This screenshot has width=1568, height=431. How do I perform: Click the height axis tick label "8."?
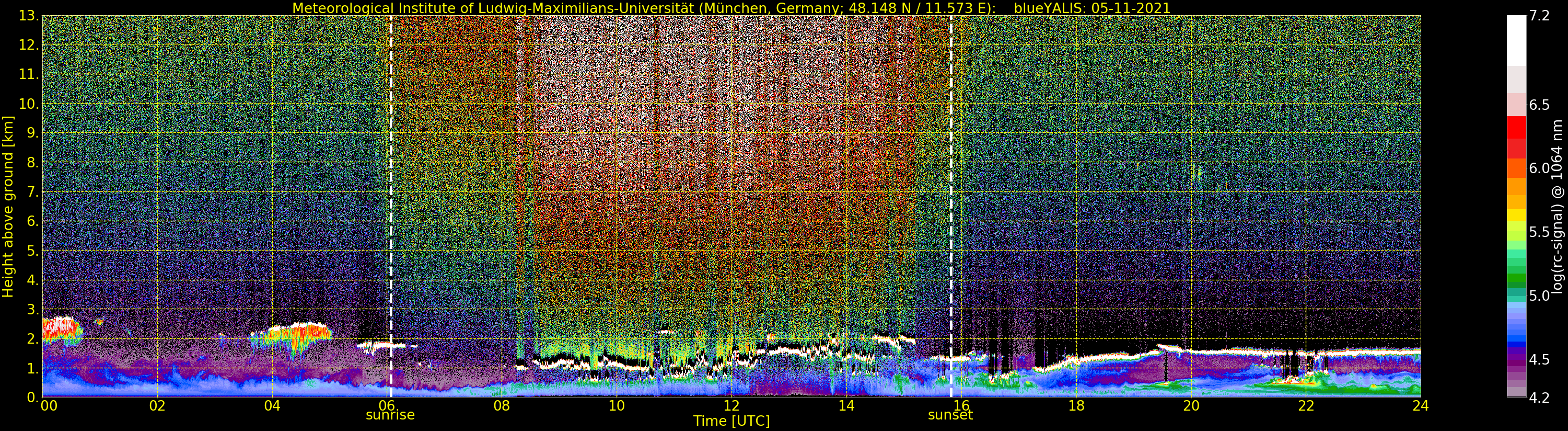point(33,162)
